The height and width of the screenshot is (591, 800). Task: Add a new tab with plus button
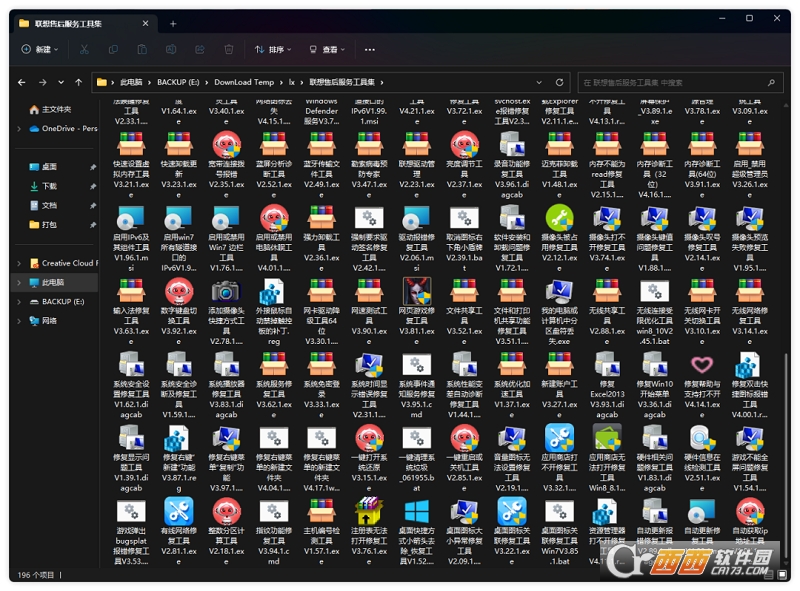click(x=173, y=24)
